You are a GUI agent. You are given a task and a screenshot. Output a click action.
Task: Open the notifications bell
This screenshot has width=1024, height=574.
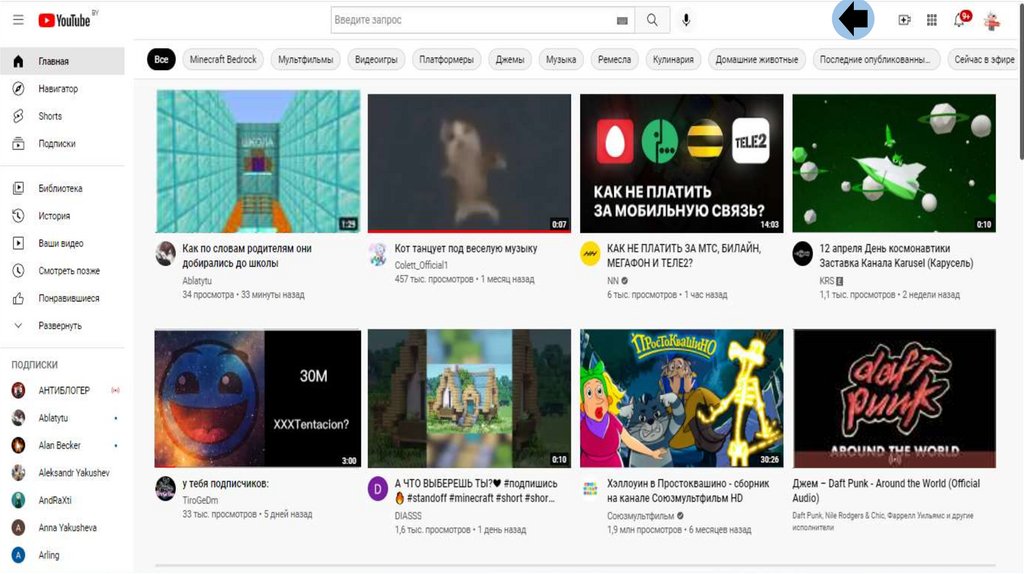click(x=960, y=20)
